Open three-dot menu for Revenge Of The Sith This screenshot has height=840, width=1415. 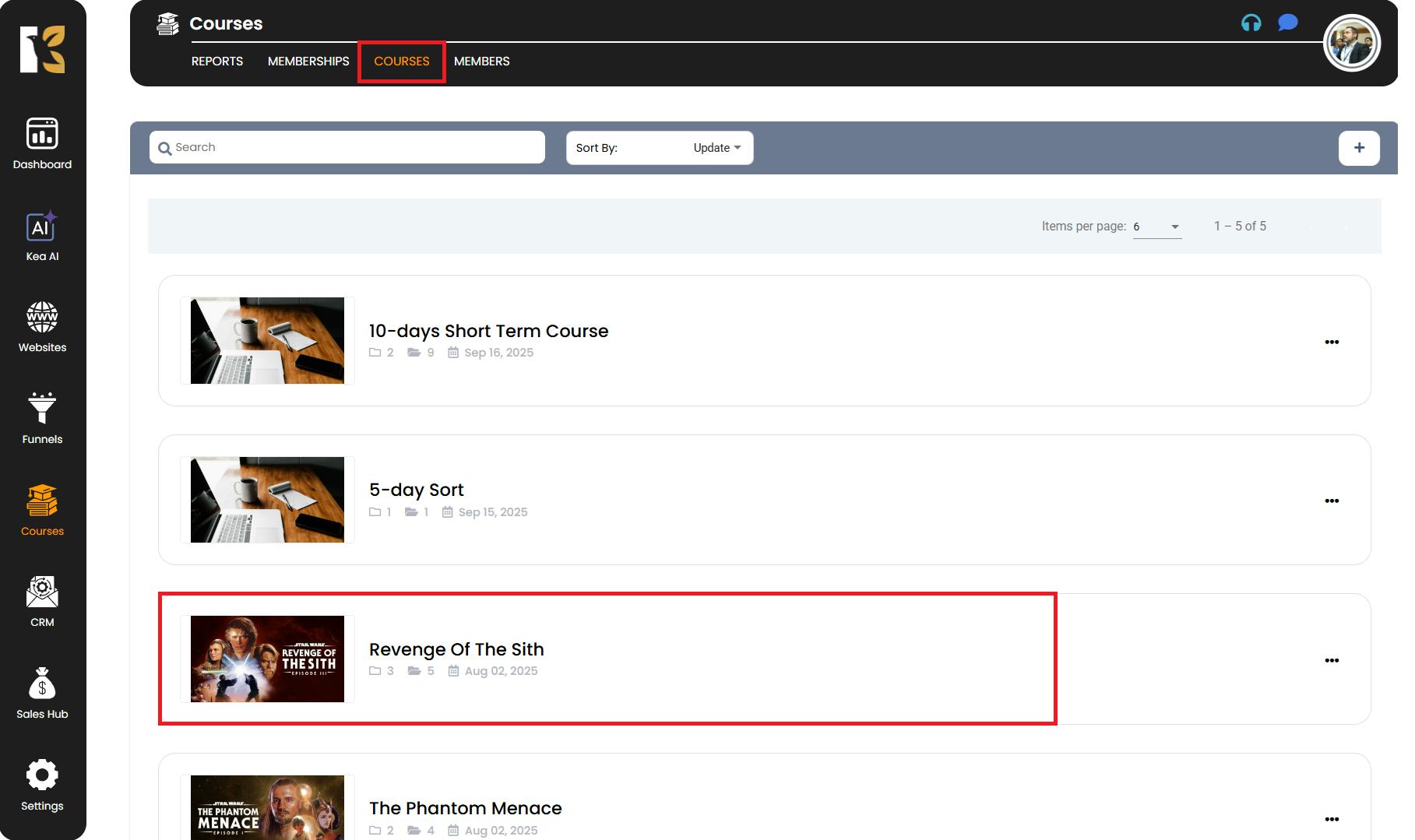pyautogui.click(x=1332, y=660)
